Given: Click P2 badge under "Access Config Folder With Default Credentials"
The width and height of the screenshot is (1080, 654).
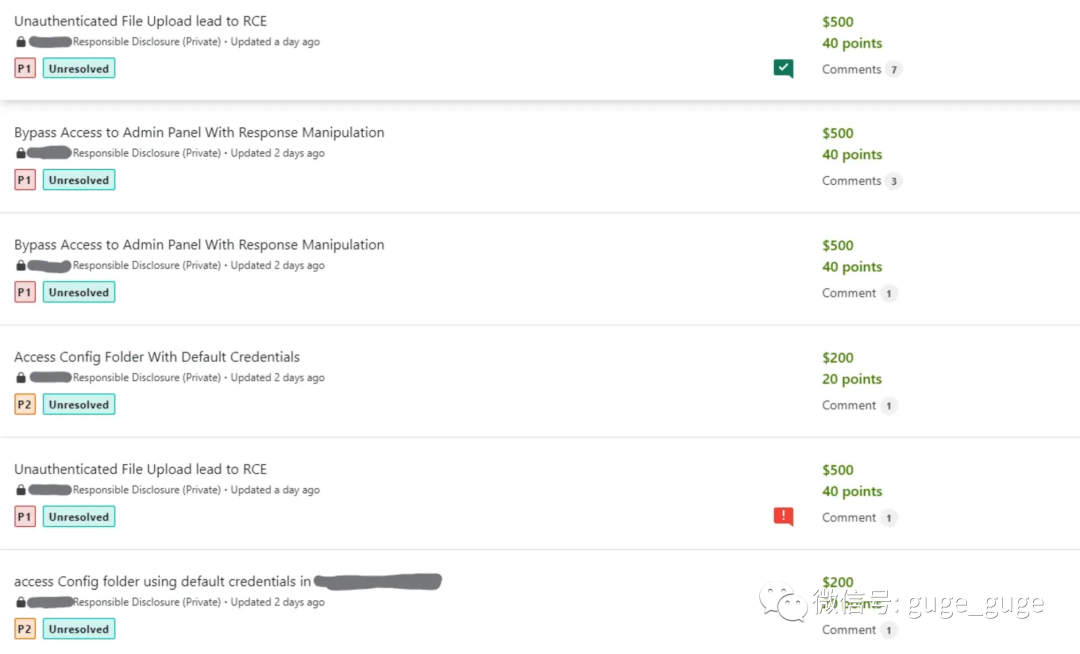Looking at the screenshot, I should tap(25, 405).
